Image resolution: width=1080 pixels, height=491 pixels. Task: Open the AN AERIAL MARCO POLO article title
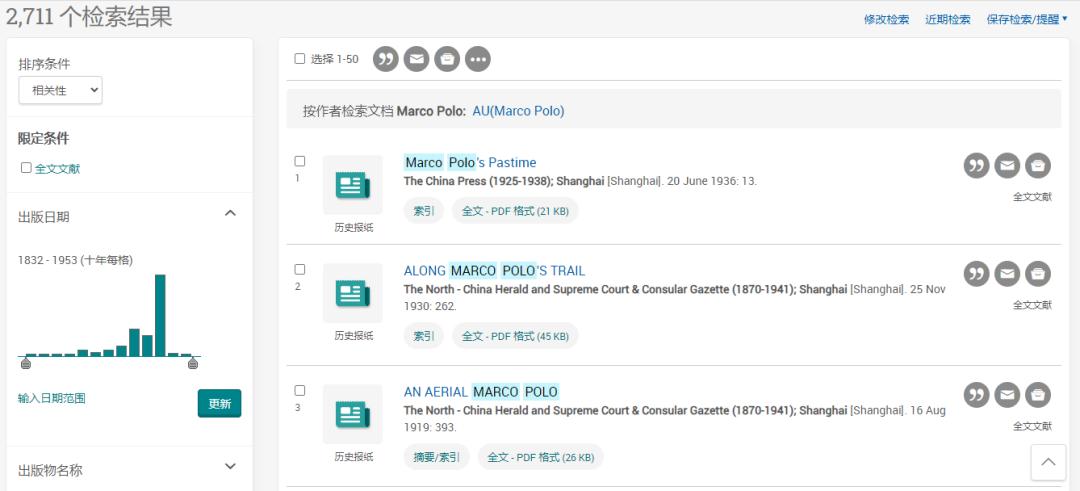(x=481, y=392)
